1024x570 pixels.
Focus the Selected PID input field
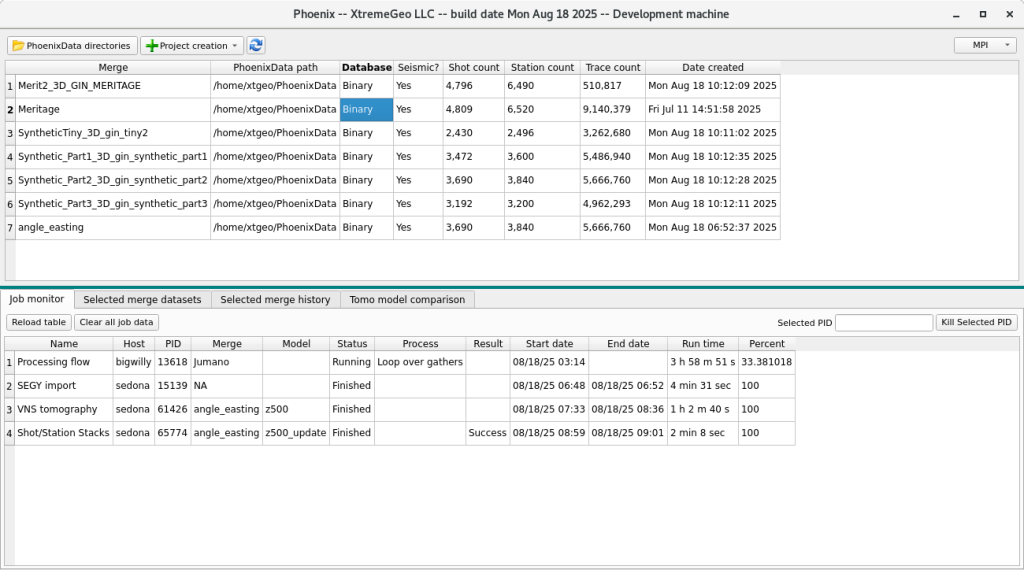point(884,323)
